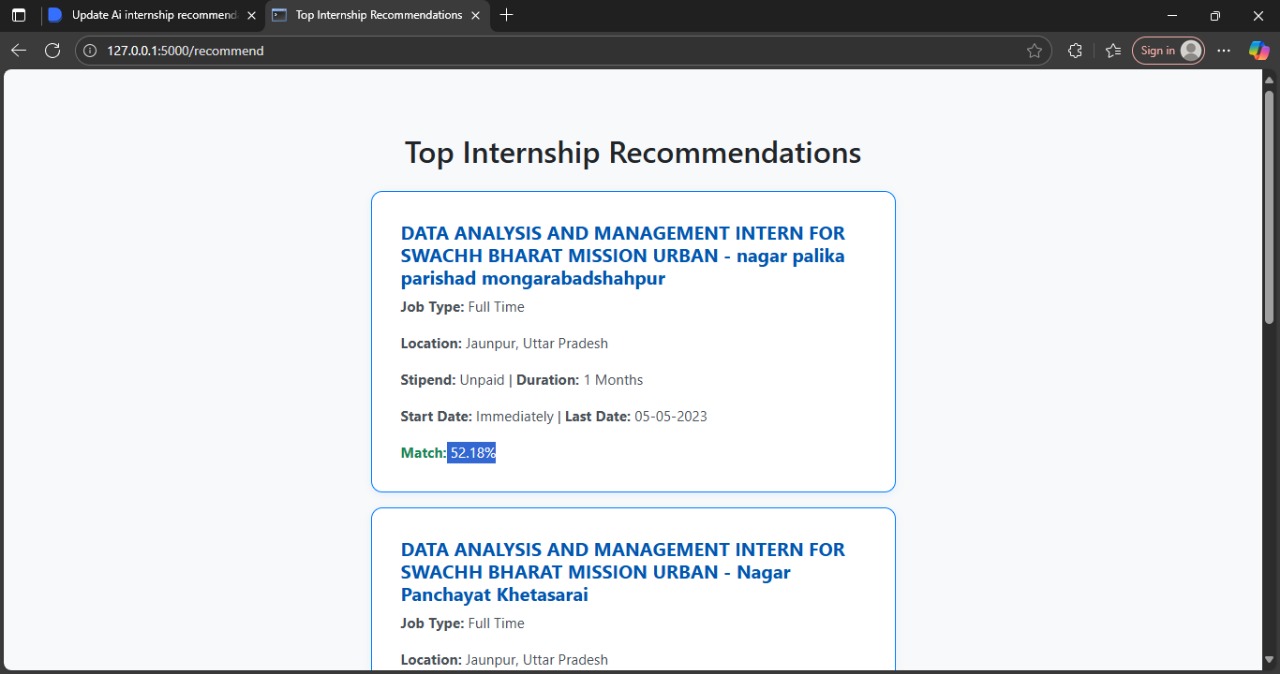
Task: Click Job Type Full Time in first card
Action: 463,307
